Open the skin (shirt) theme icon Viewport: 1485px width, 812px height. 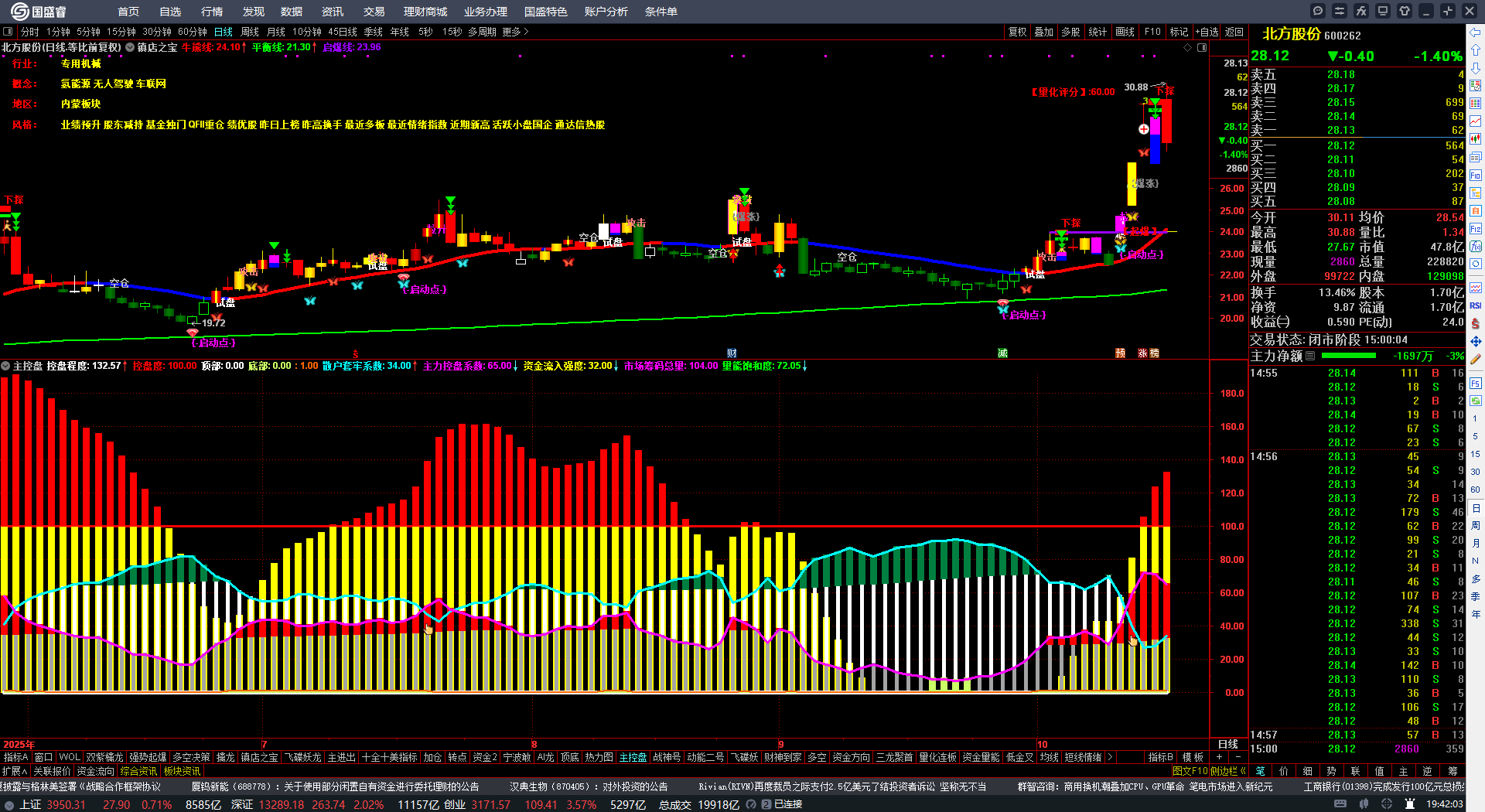(x=1405, y=11)
